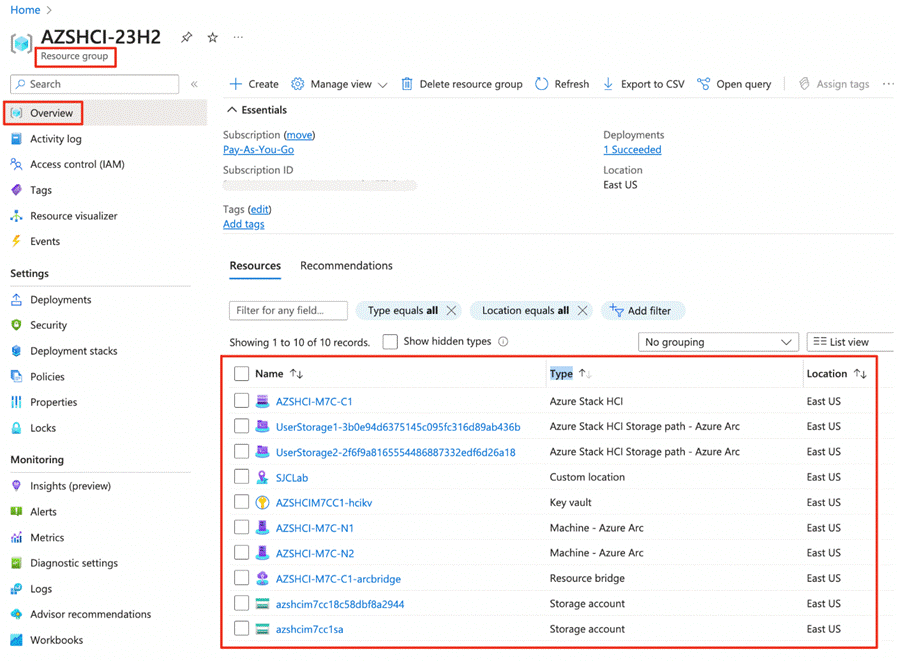Click the Filter for any field input
The image size is (900, 661).
(x=288, y=311)
